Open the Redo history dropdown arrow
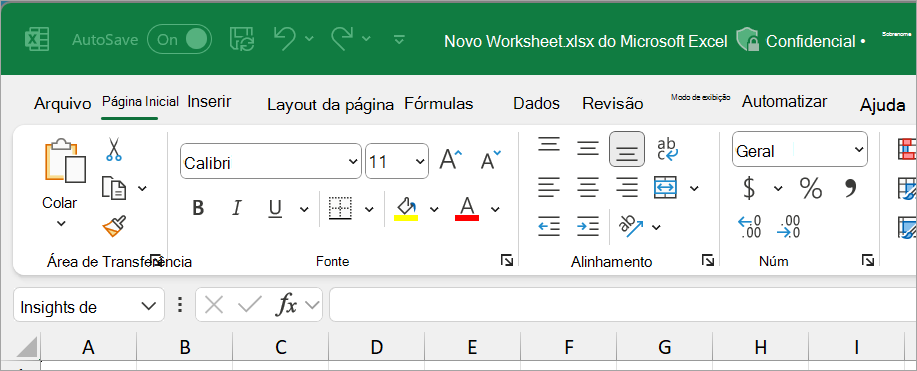 coord(366,39)
